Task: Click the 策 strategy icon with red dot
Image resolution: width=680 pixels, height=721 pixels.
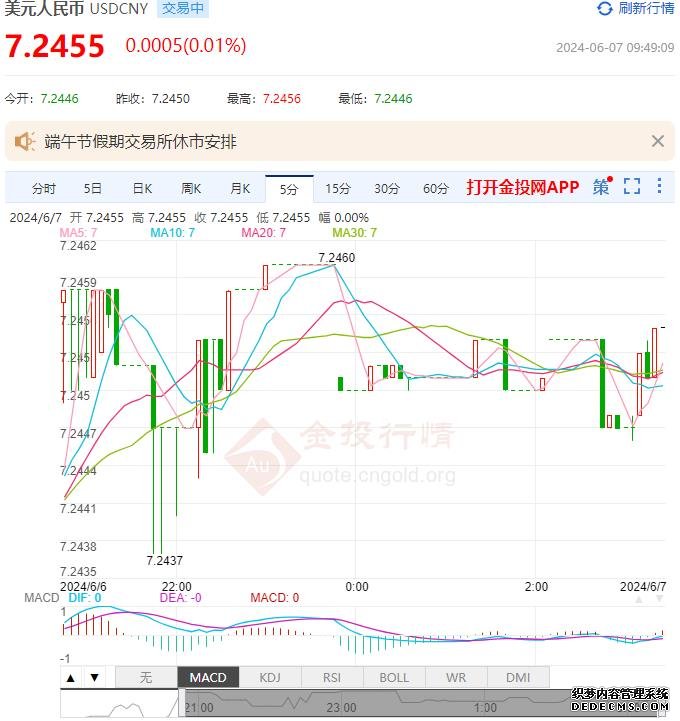Action: pos(602,186)
